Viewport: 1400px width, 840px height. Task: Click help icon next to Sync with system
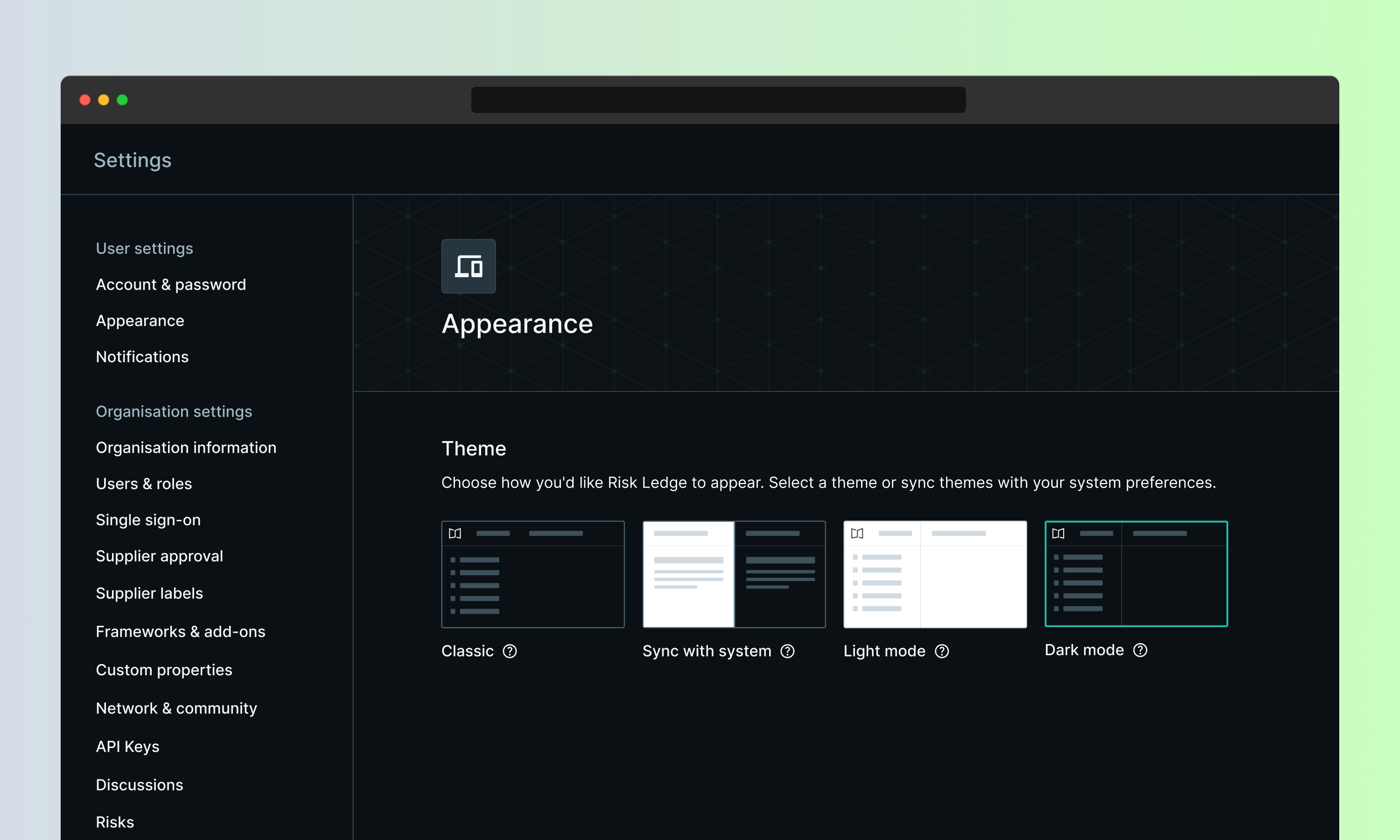pos(788,651)
